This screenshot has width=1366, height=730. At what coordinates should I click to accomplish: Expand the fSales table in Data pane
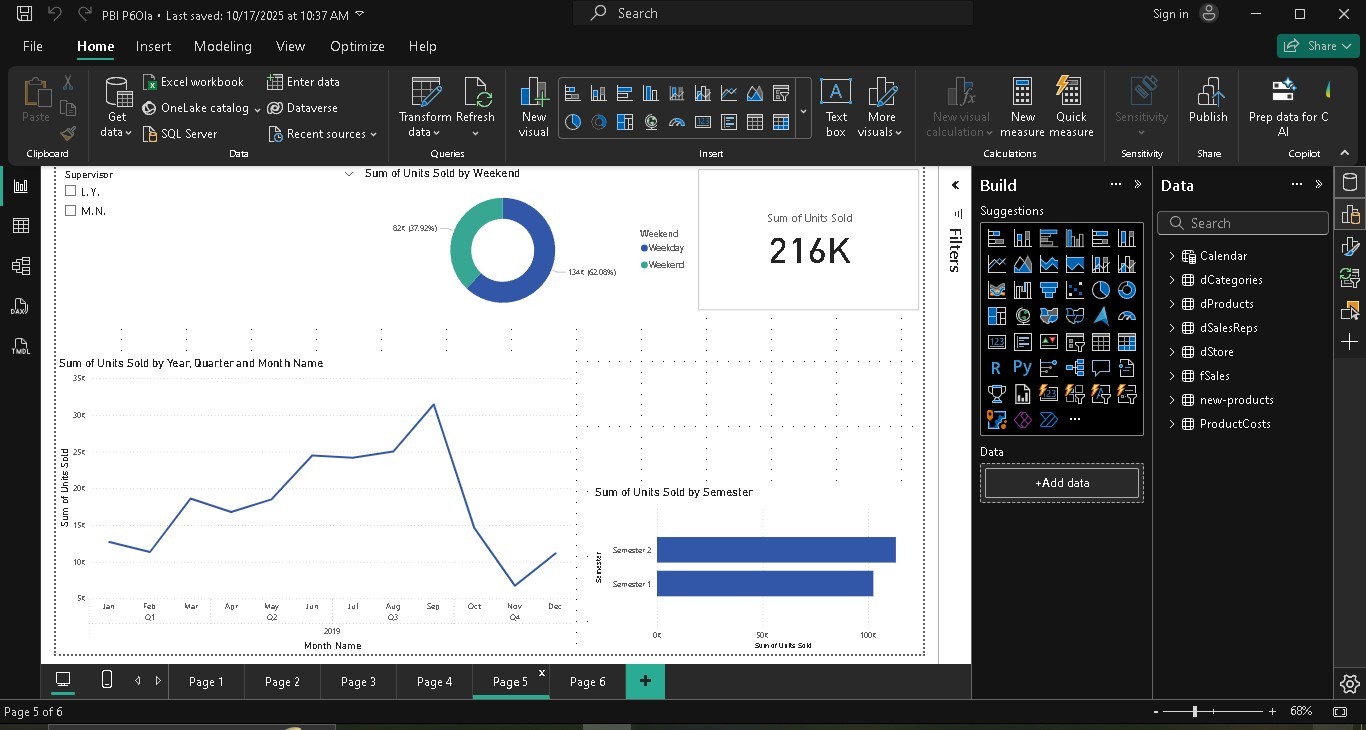pos(1171,375)
